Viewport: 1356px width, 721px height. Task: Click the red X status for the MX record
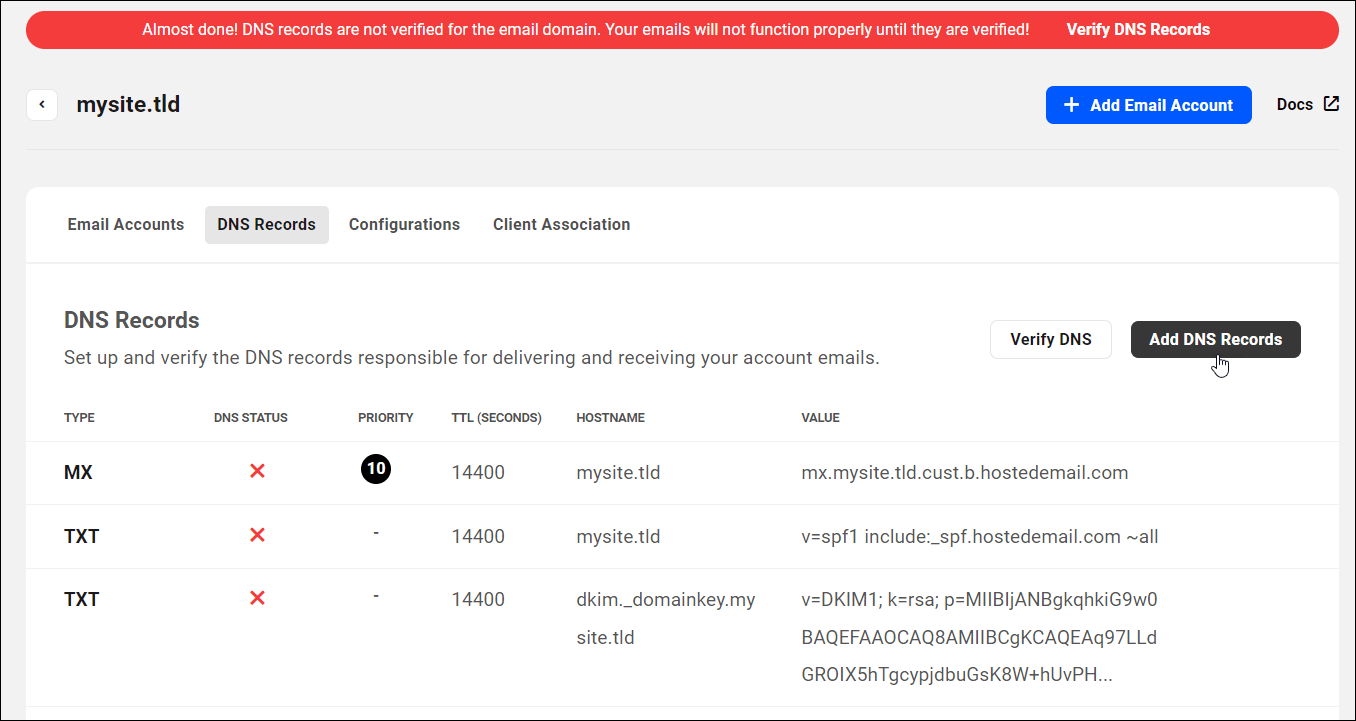257,470
